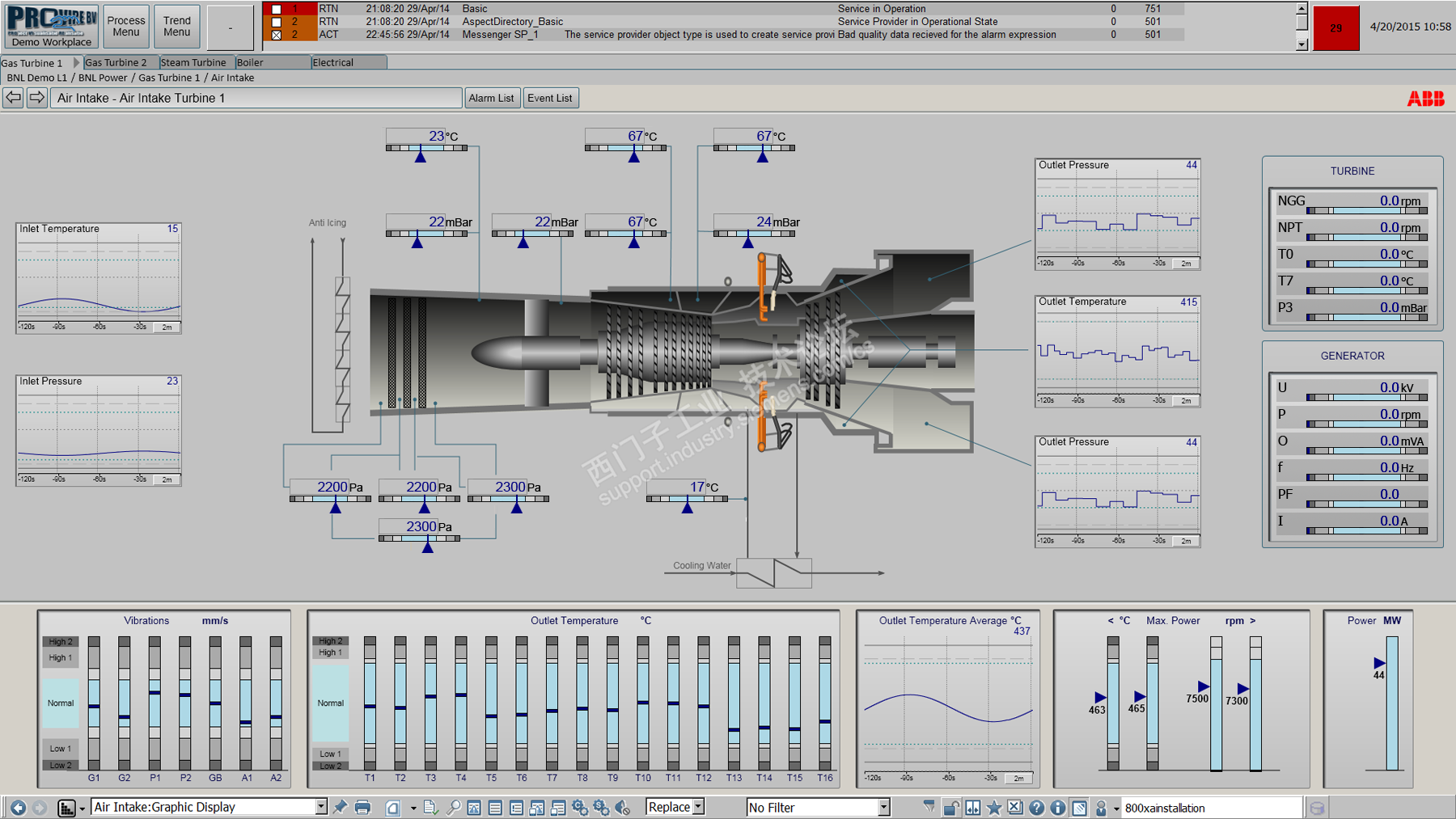Expand the Replace mode dropdown
The height and width of the screenshot is (819, 1456).
click(x=698, y=807)
